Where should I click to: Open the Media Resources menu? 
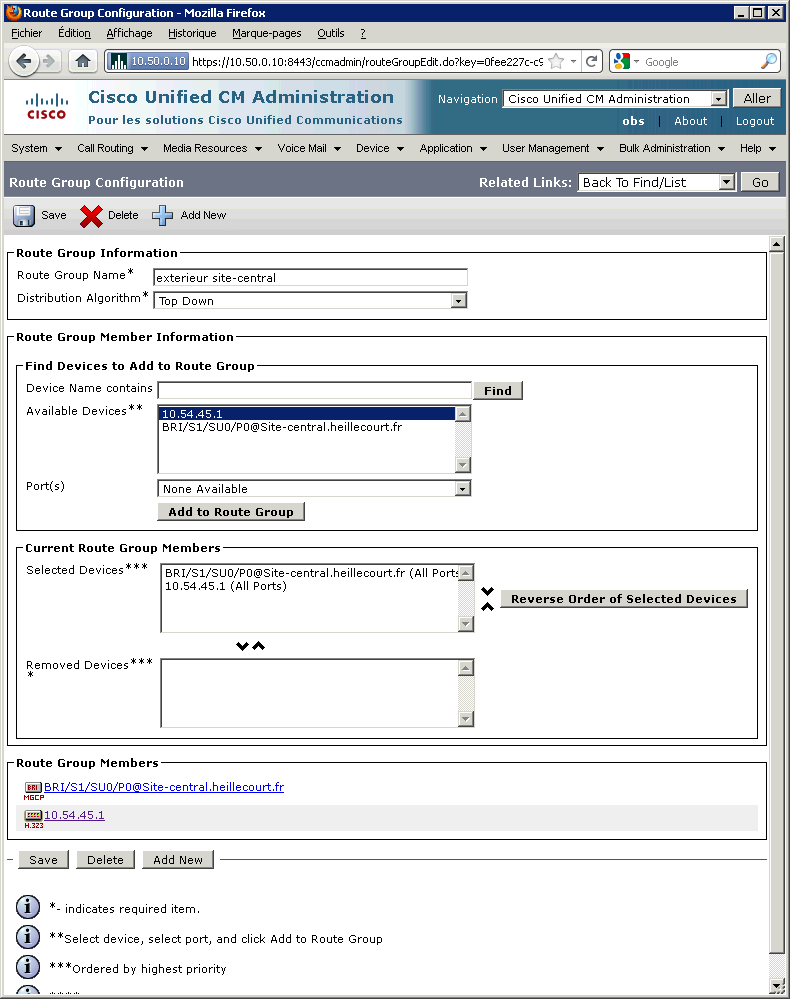(212, 148)
